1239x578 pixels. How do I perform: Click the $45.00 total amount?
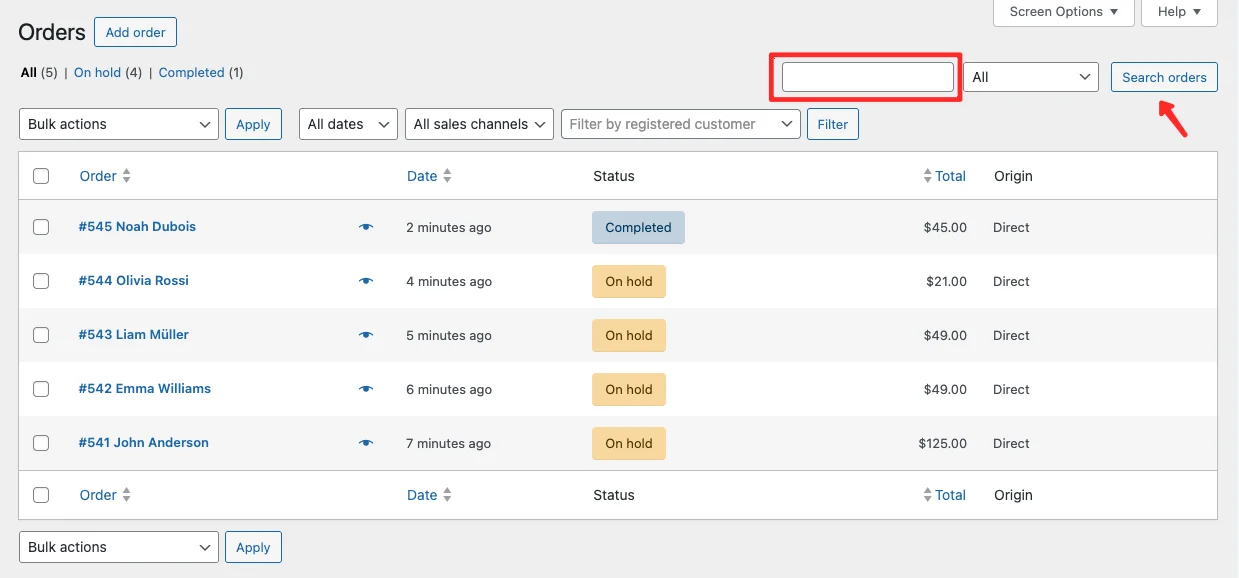[945, 227]
